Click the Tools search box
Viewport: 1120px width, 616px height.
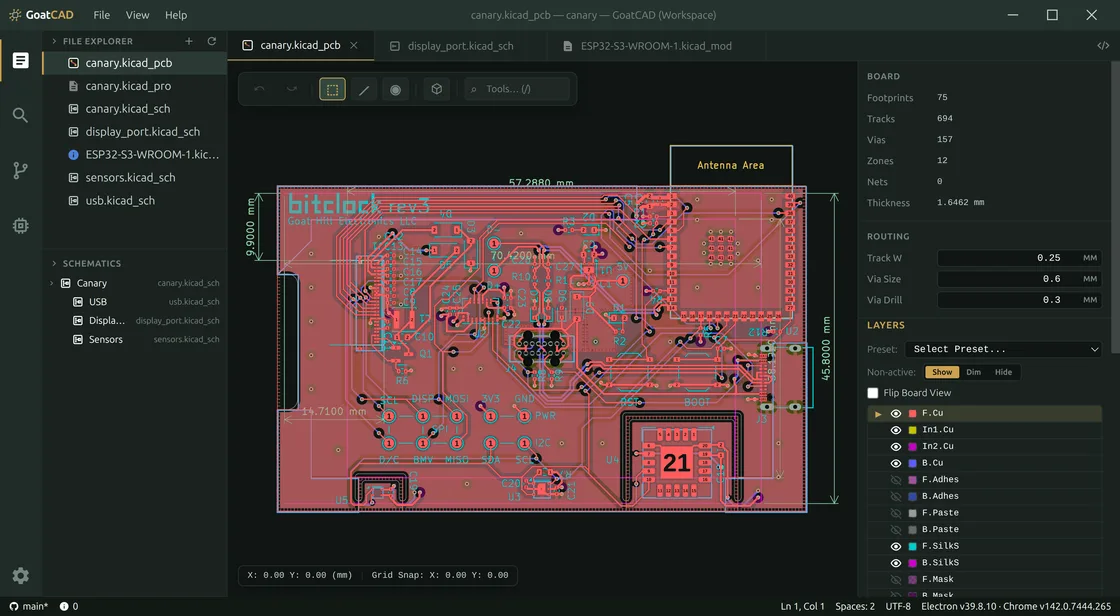pyautogui.click(x=517, y=89)
